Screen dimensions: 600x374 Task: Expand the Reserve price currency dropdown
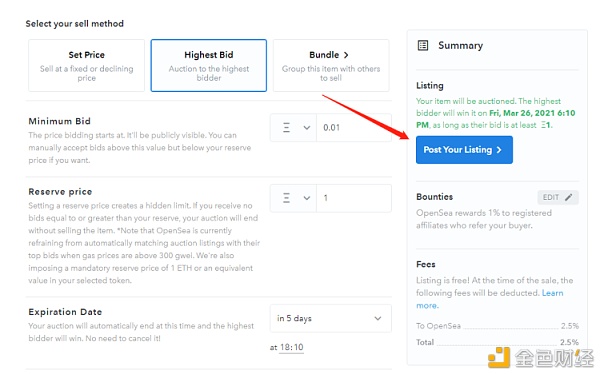(x=293, y=198)
